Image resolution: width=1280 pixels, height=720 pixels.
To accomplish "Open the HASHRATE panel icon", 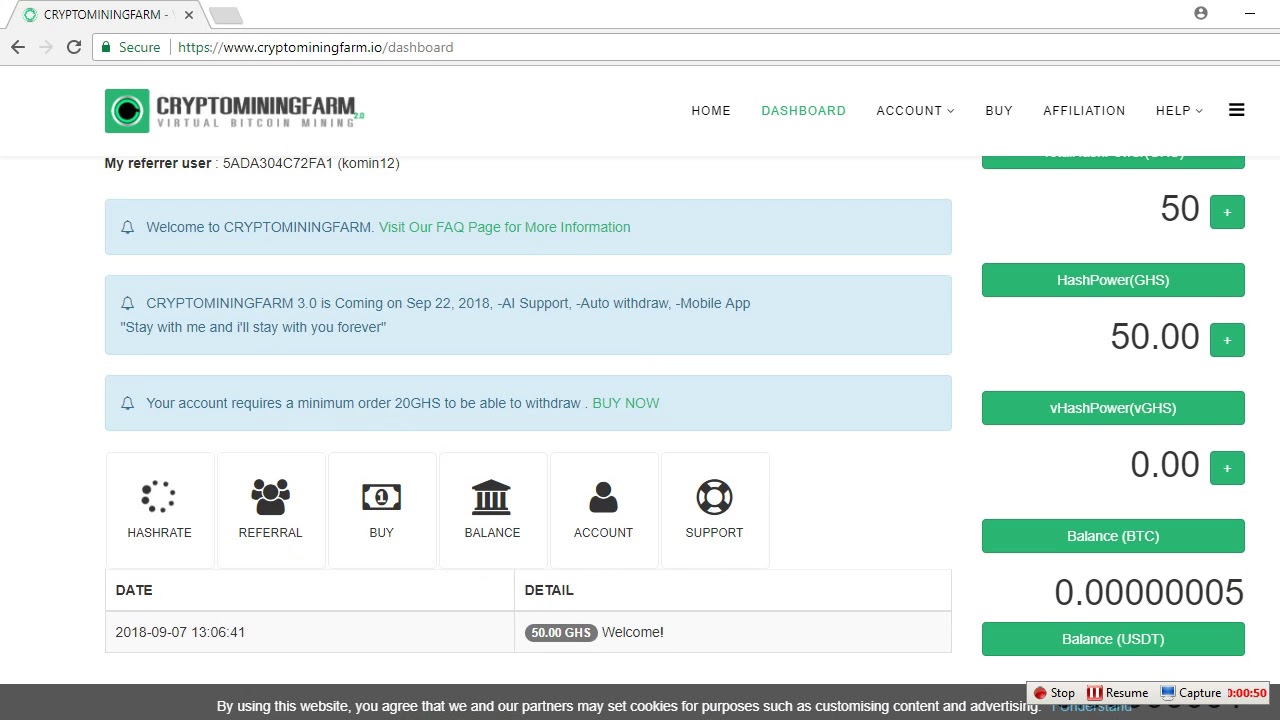I will point(159,496).
